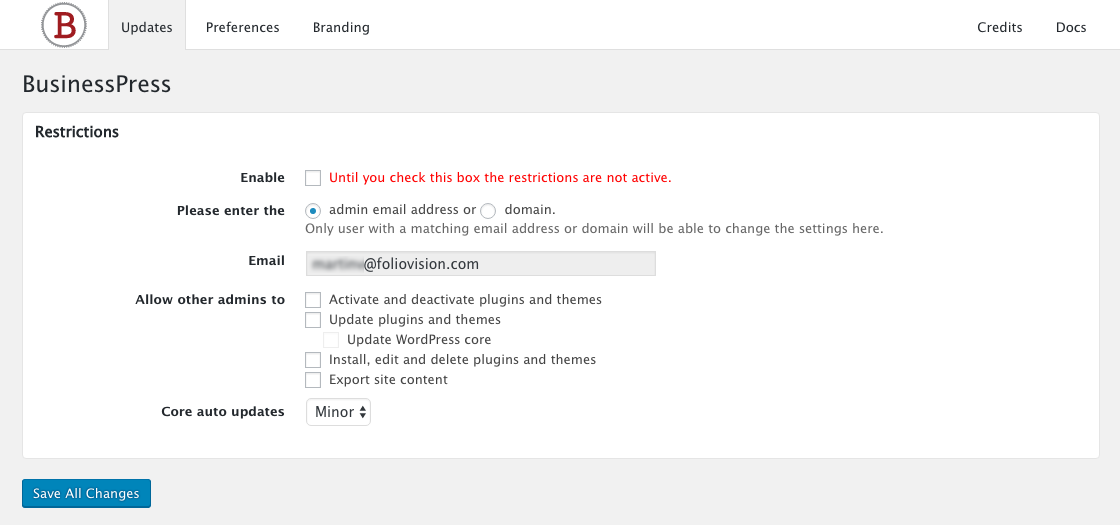1120x525 pixels.
Task: Tick Update plugins and themes checkbox
Action: pos(313,320)
